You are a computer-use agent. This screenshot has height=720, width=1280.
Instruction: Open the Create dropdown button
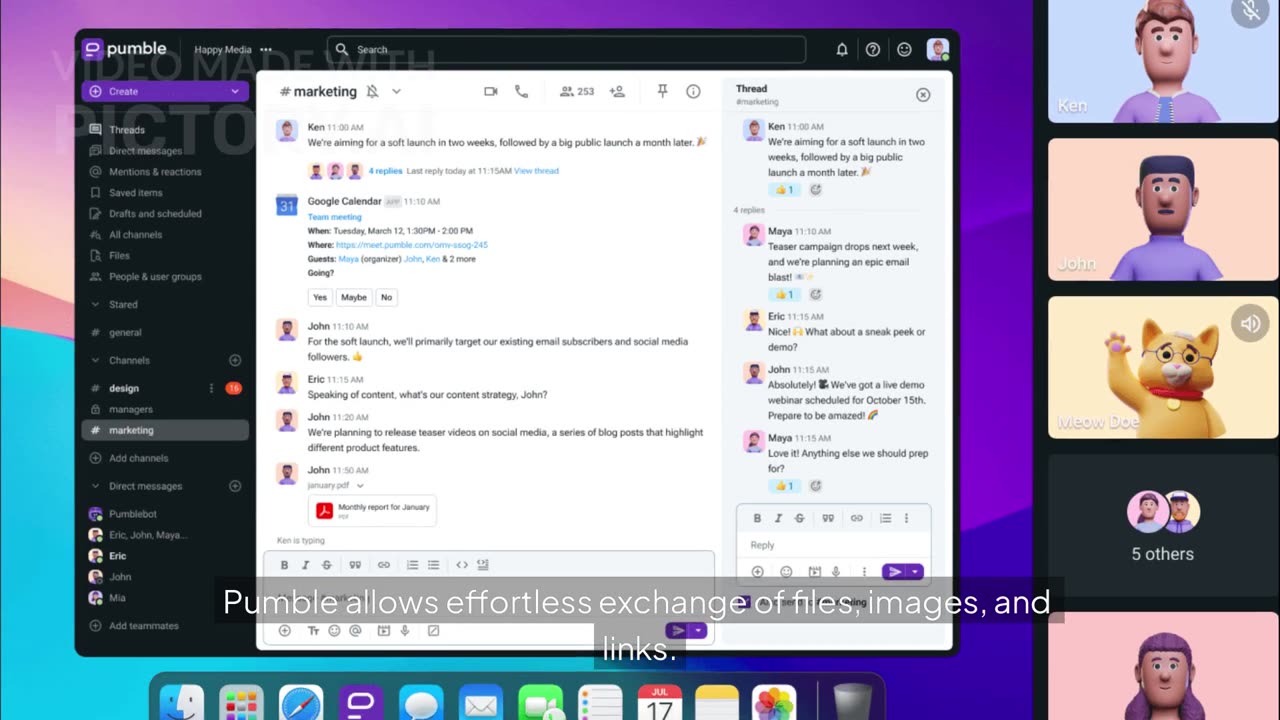pos(165,91)
